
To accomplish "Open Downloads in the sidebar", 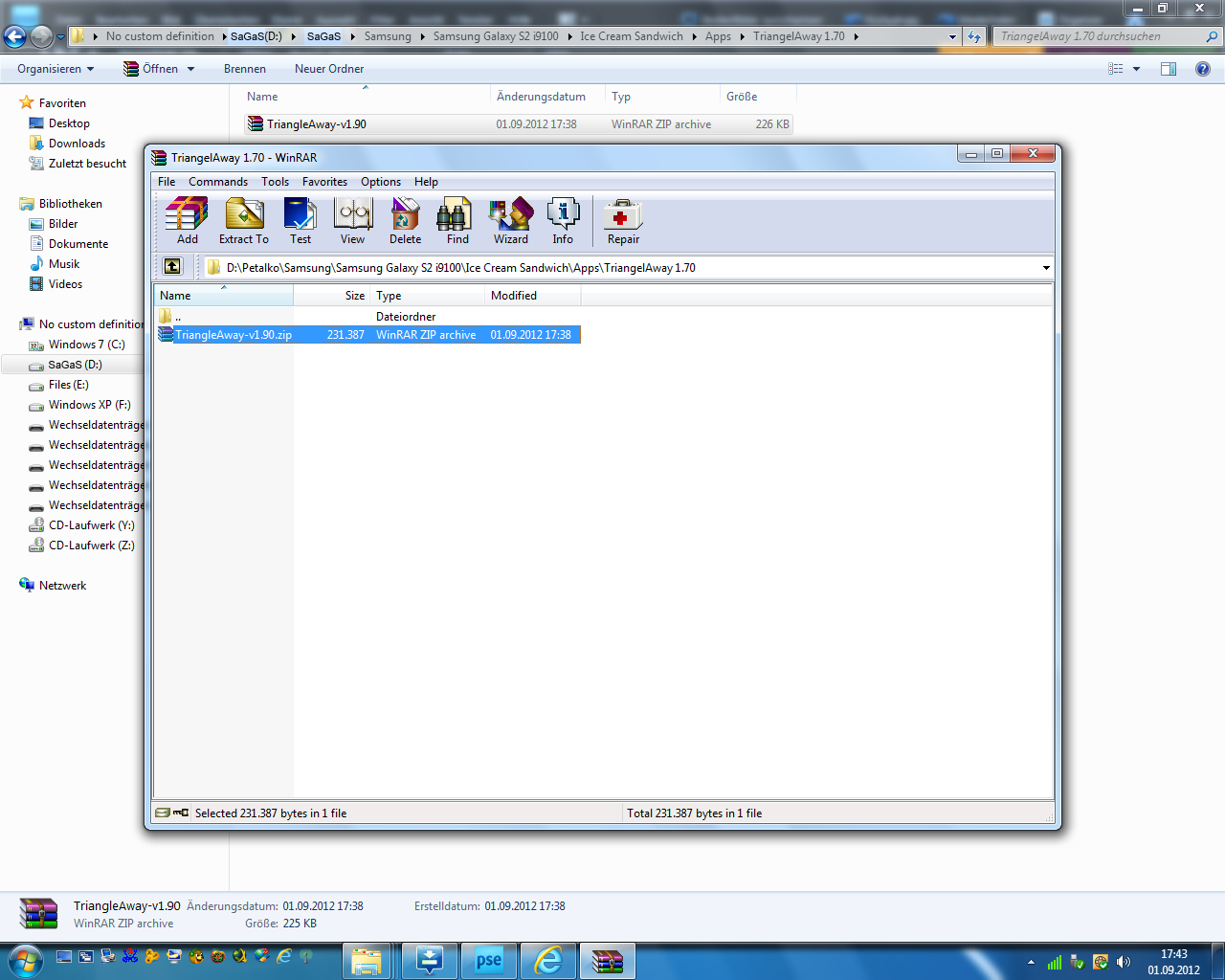I will (77, 144).
